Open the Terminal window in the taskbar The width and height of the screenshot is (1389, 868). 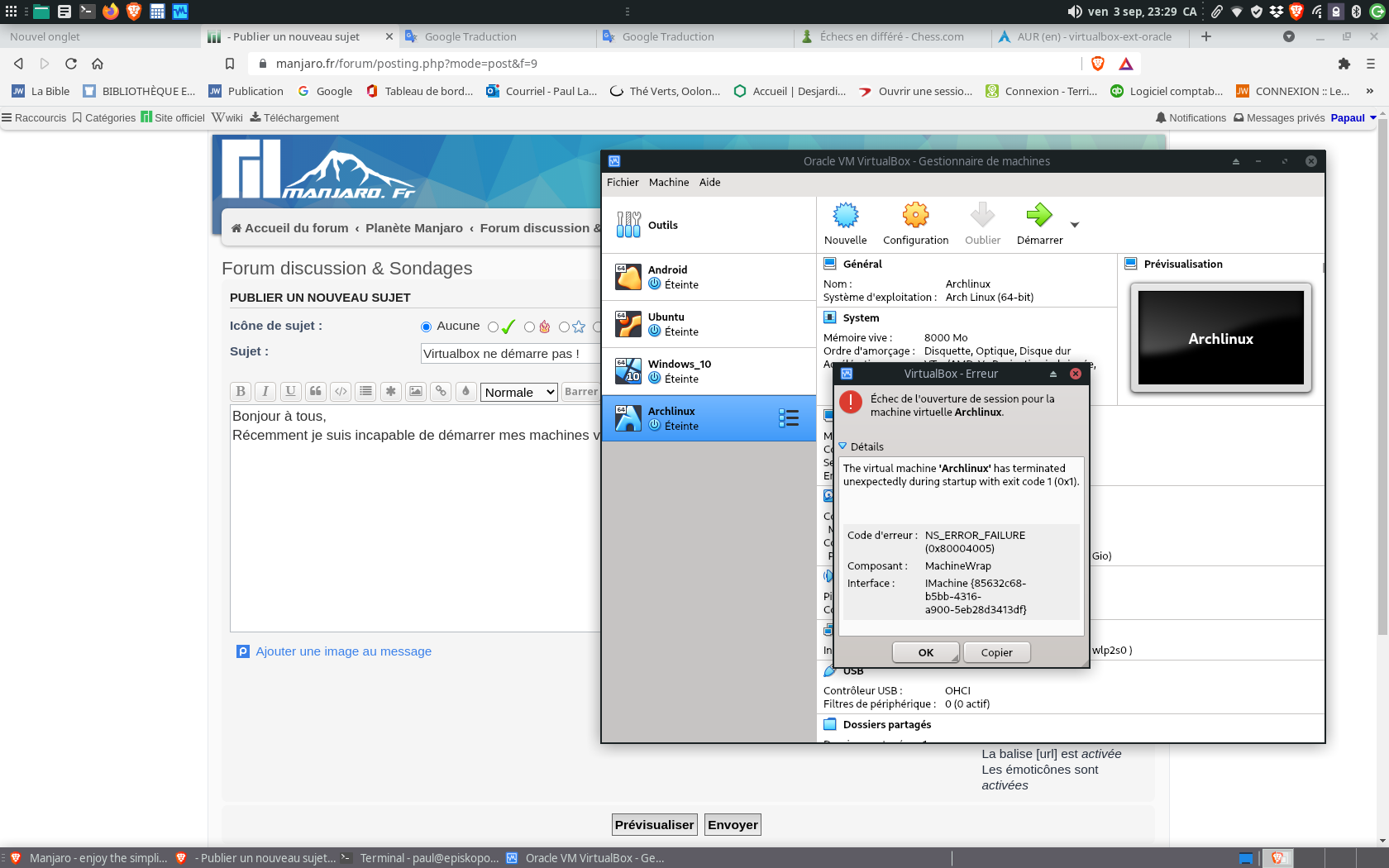click(x=421, y=858)
